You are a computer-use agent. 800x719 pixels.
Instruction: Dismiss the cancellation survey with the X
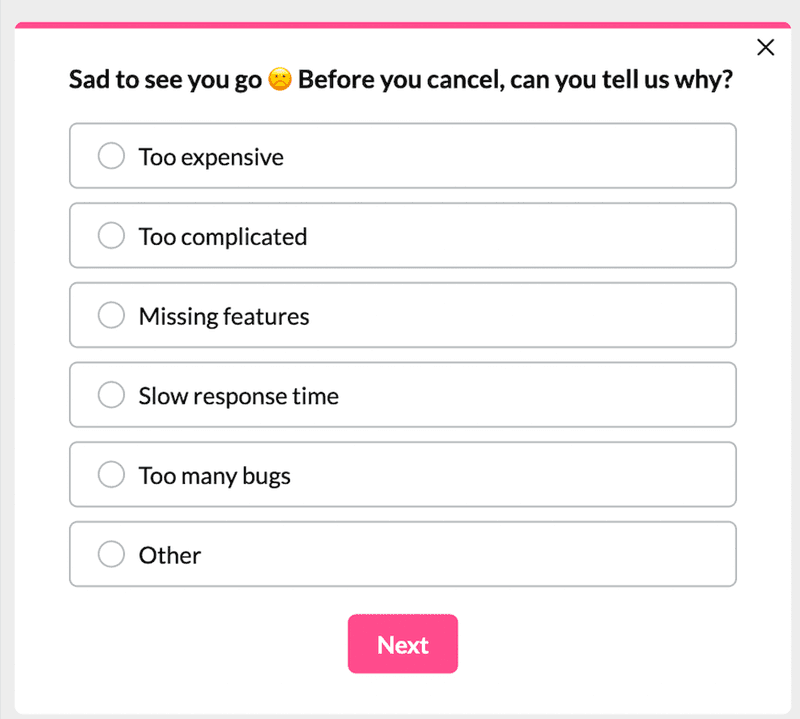pyautogui.click(x=765, y=47)
